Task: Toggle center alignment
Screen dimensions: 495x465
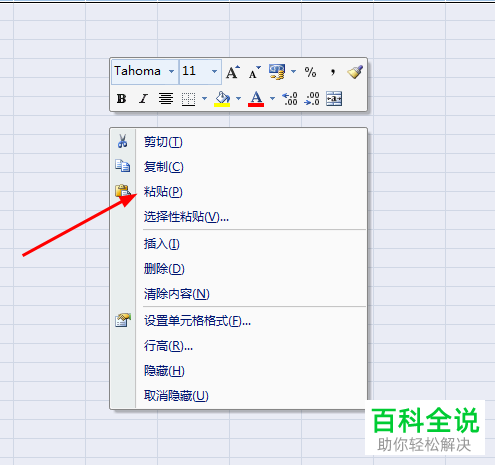Action: pos(166,99)
